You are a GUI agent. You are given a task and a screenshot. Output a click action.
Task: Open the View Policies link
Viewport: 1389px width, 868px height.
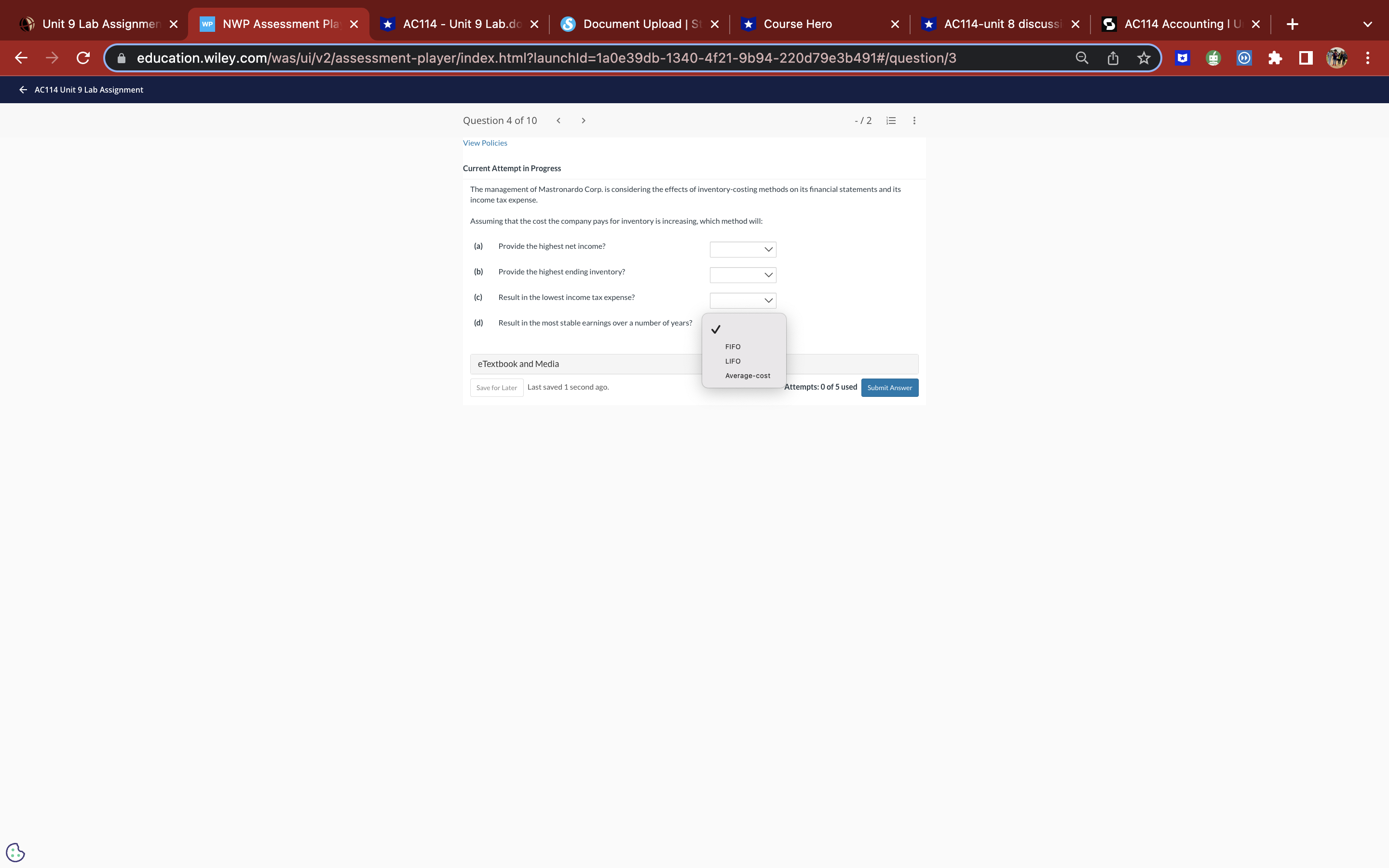[484, 142]
